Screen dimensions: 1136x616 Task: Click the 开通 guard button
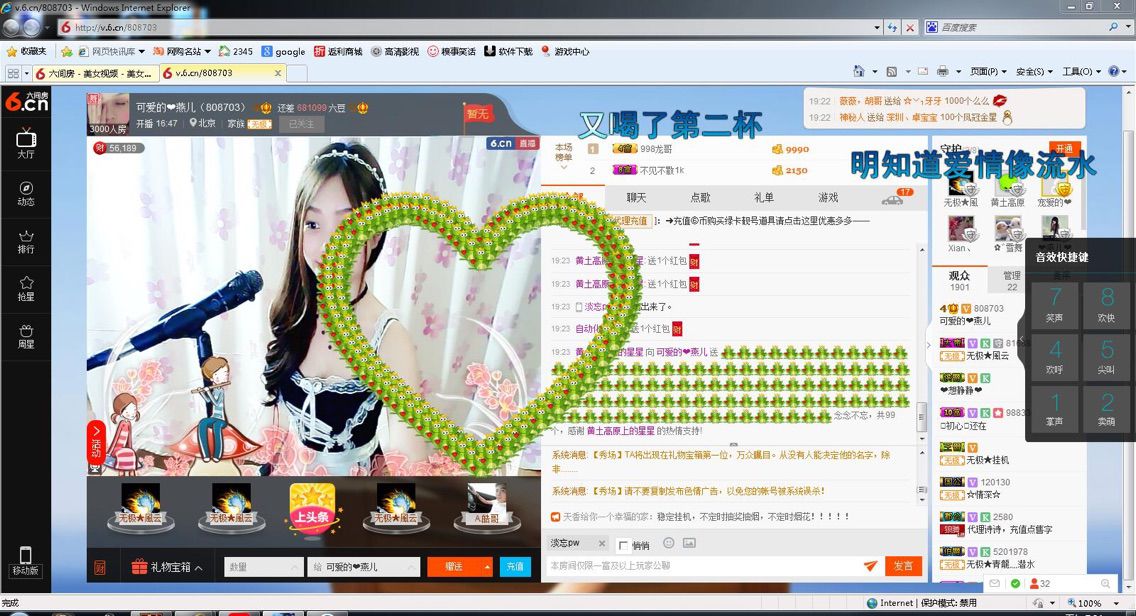pos(1065,148)
